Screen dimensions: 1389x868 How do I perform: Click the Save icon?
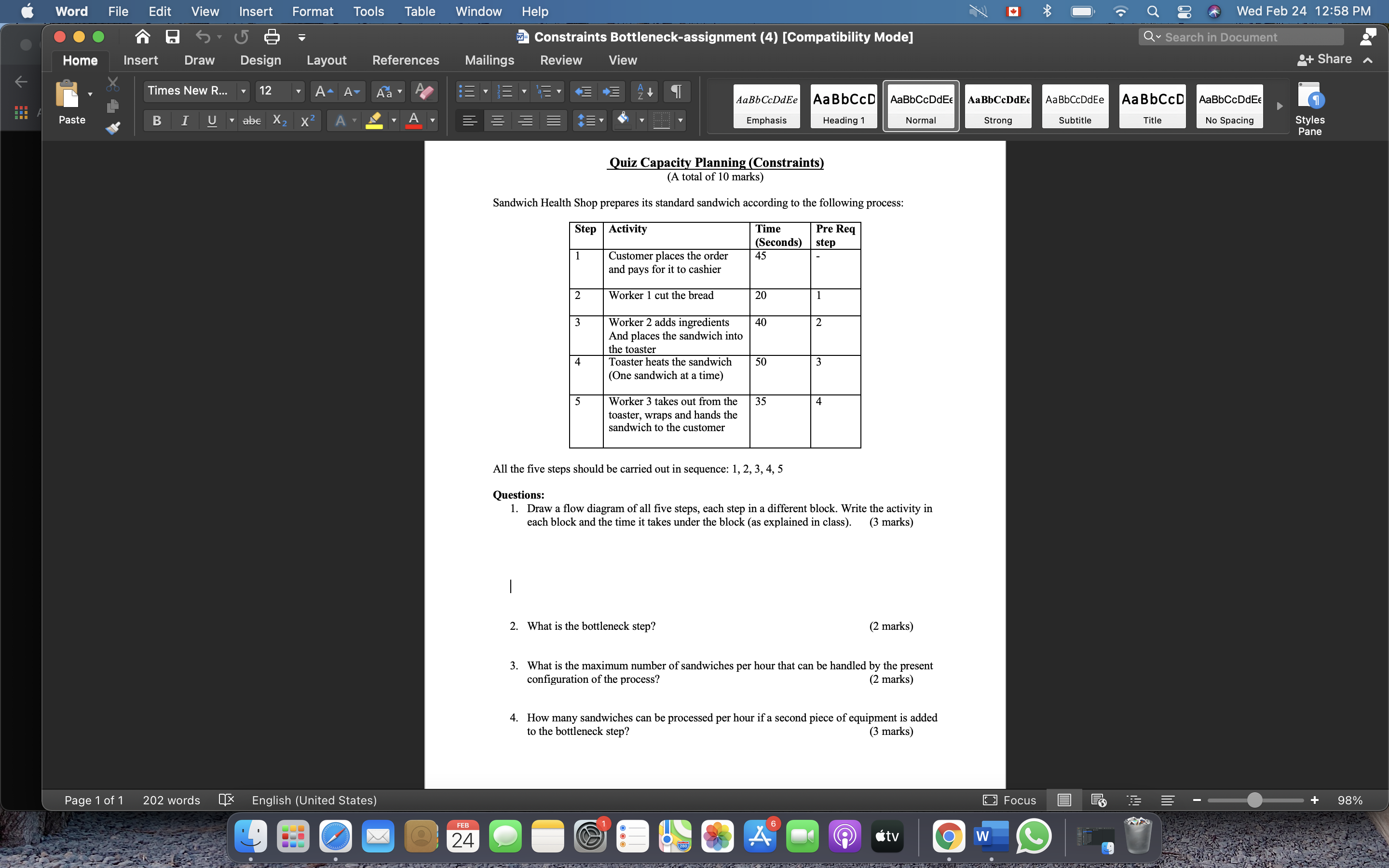pos(172,37)
